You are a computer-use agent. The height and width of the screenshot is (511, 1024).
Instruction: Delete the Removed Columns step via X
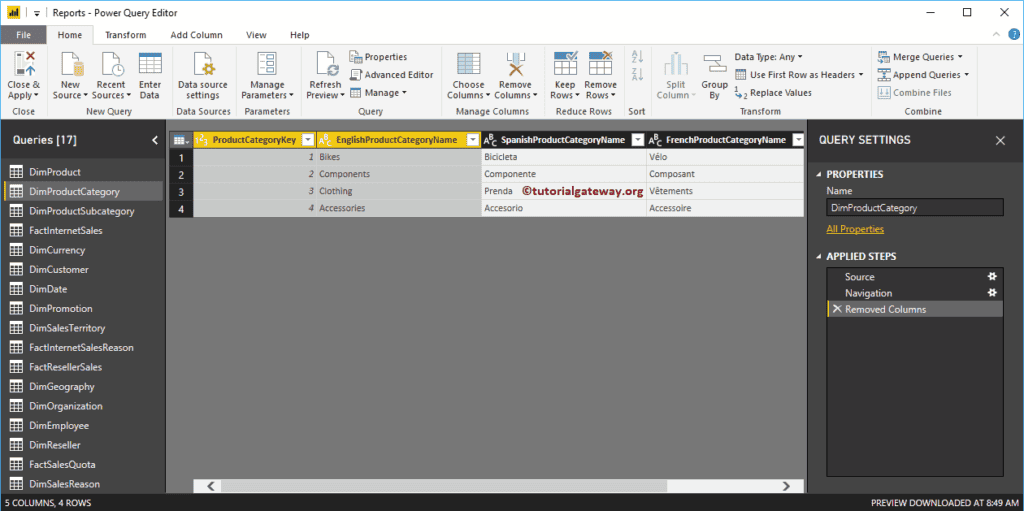837,309
